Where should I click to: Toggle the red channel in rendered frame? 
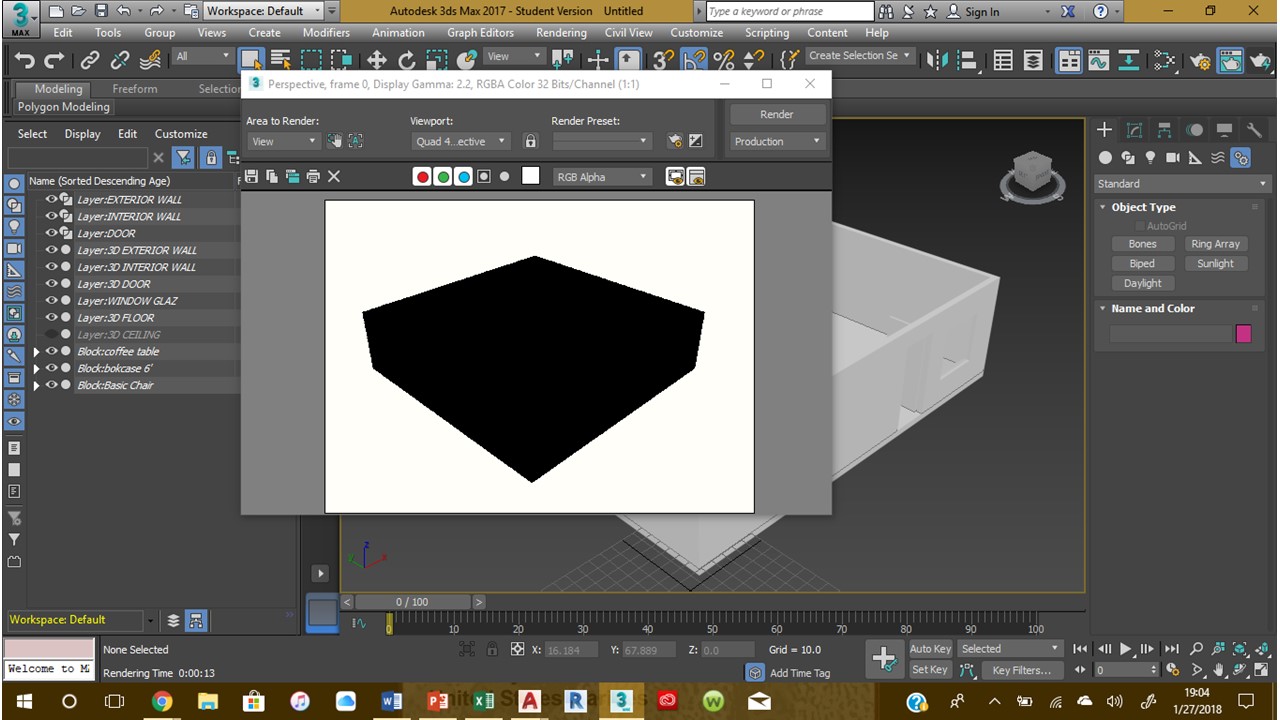(x=421, y=176)
